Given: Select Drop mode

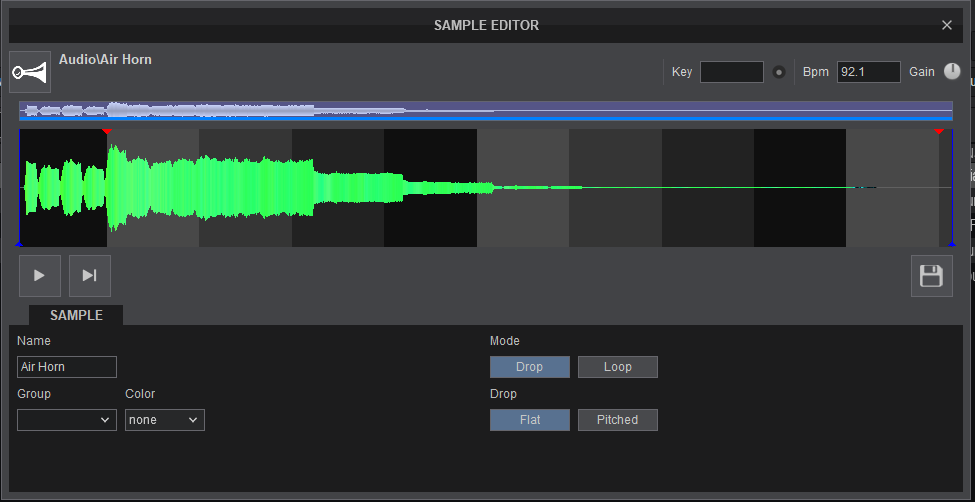Looking at the screenshot, I should click(529, 367).
